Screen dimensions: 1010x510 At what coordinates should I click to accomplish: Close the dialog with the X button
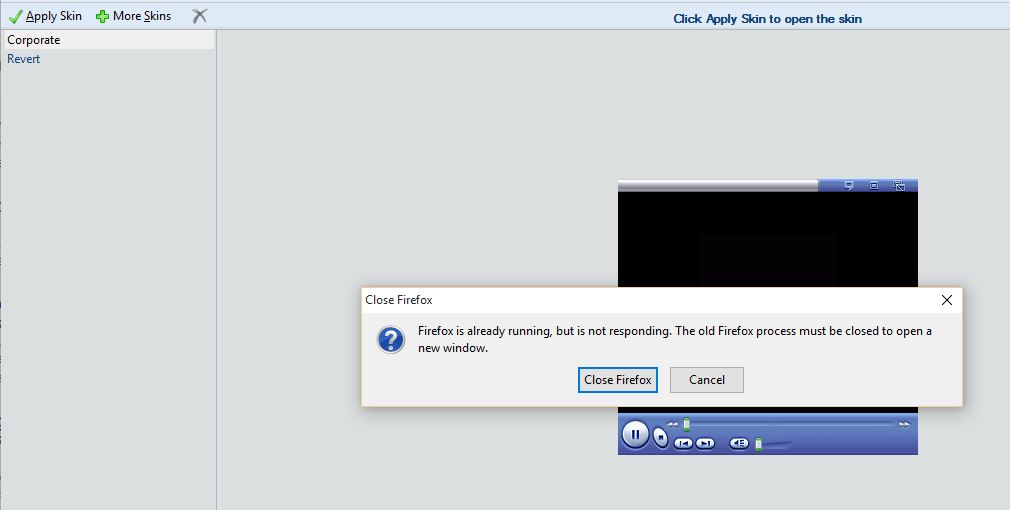tap(946, 300)
